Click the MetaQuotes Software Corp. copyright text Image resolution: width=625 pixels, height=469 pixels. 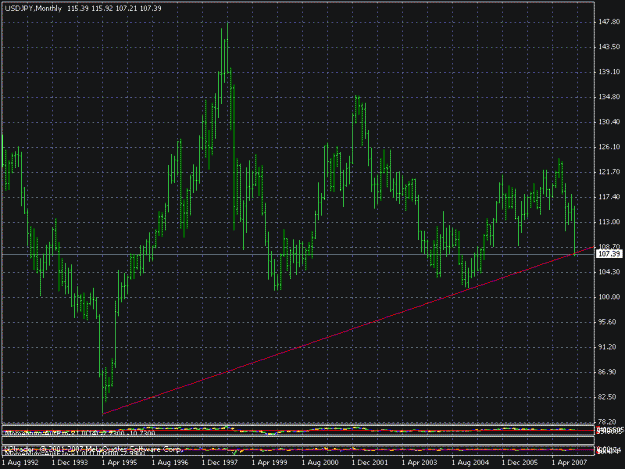point(93,449)
